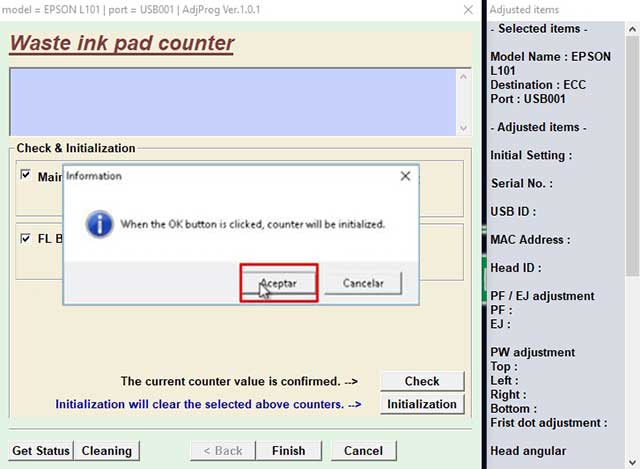
Task: Click the 'Head ID :' label
Action: [516, 268]
